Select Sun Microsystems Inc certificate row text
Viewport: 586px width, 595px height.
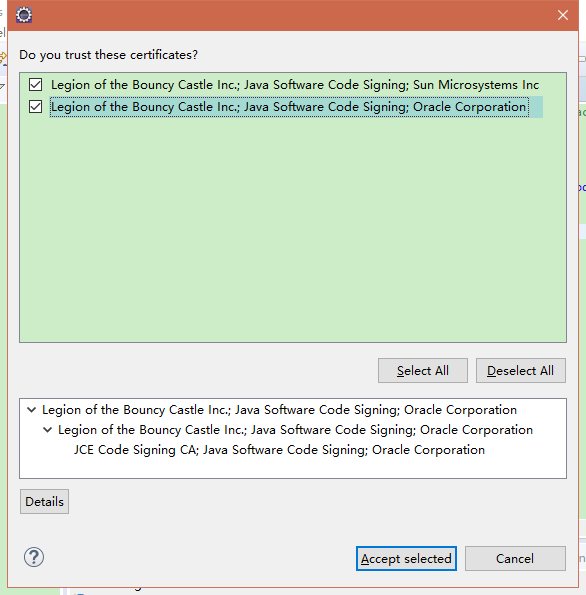(x=295, y=85)
